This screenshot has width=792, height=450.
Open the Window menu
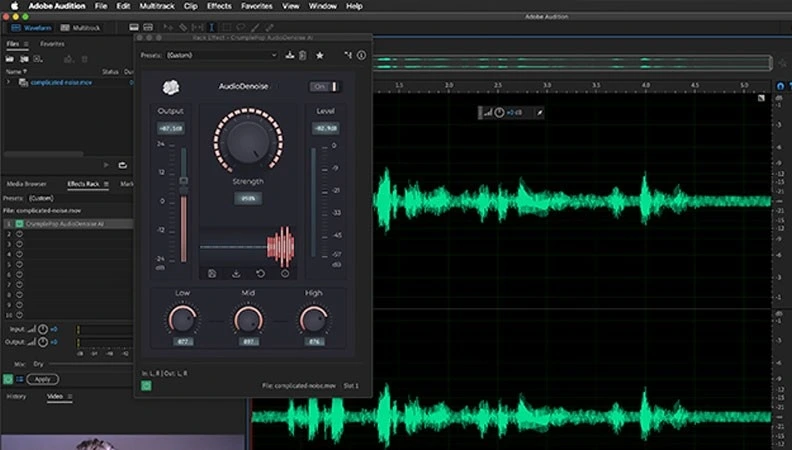(x=322, y=6)
